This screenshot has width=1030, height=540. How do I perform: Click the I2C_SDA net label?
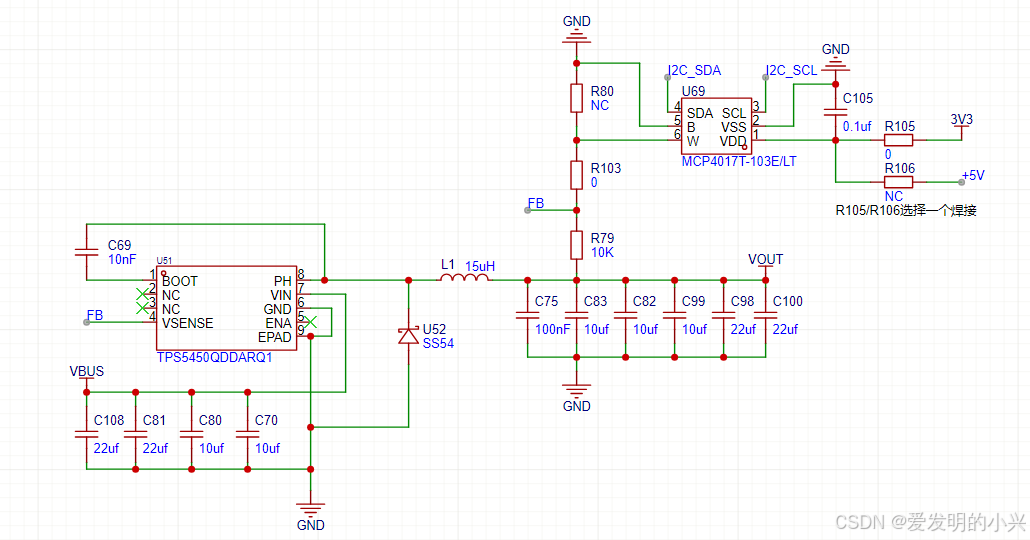(694, 70)
